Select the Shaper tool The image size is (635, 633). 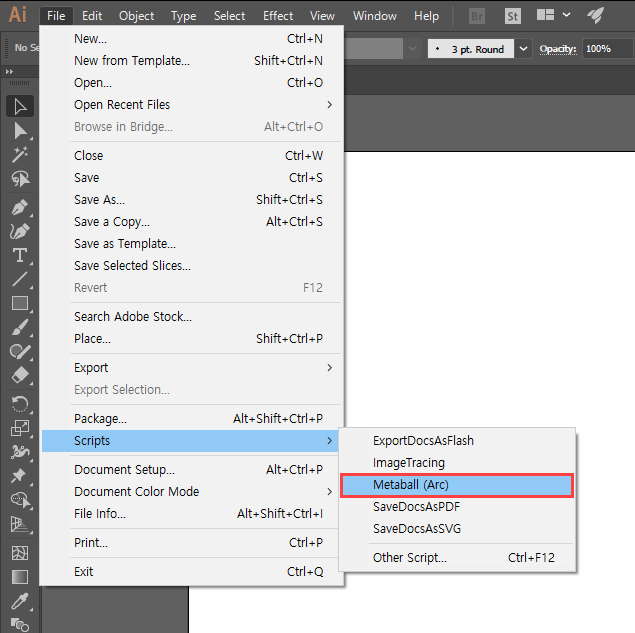click(x=20, y=352)
